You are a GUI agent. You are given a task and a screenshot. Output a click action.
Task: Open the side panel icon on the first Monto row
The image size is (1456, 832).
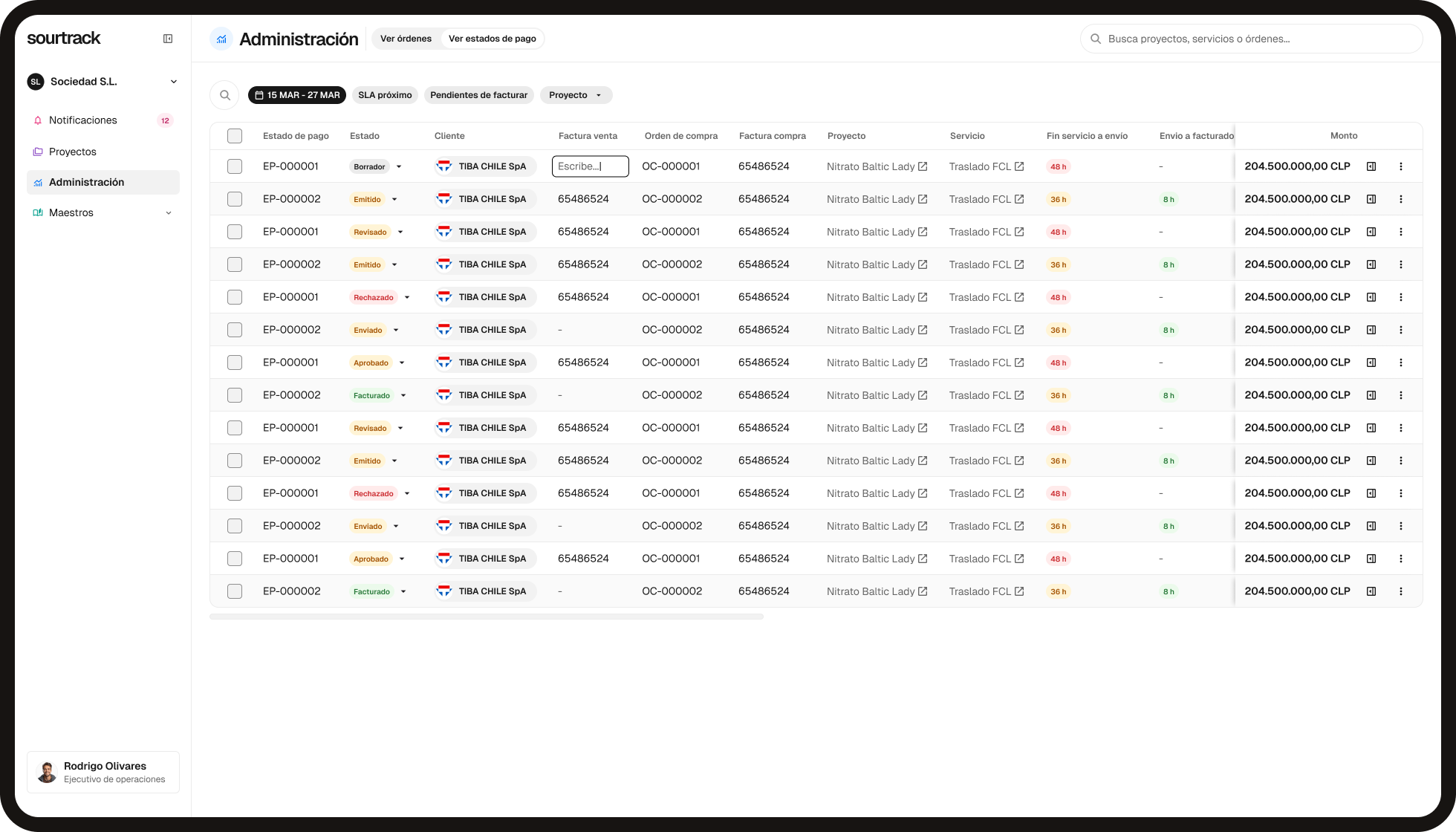pos(1371,166)
